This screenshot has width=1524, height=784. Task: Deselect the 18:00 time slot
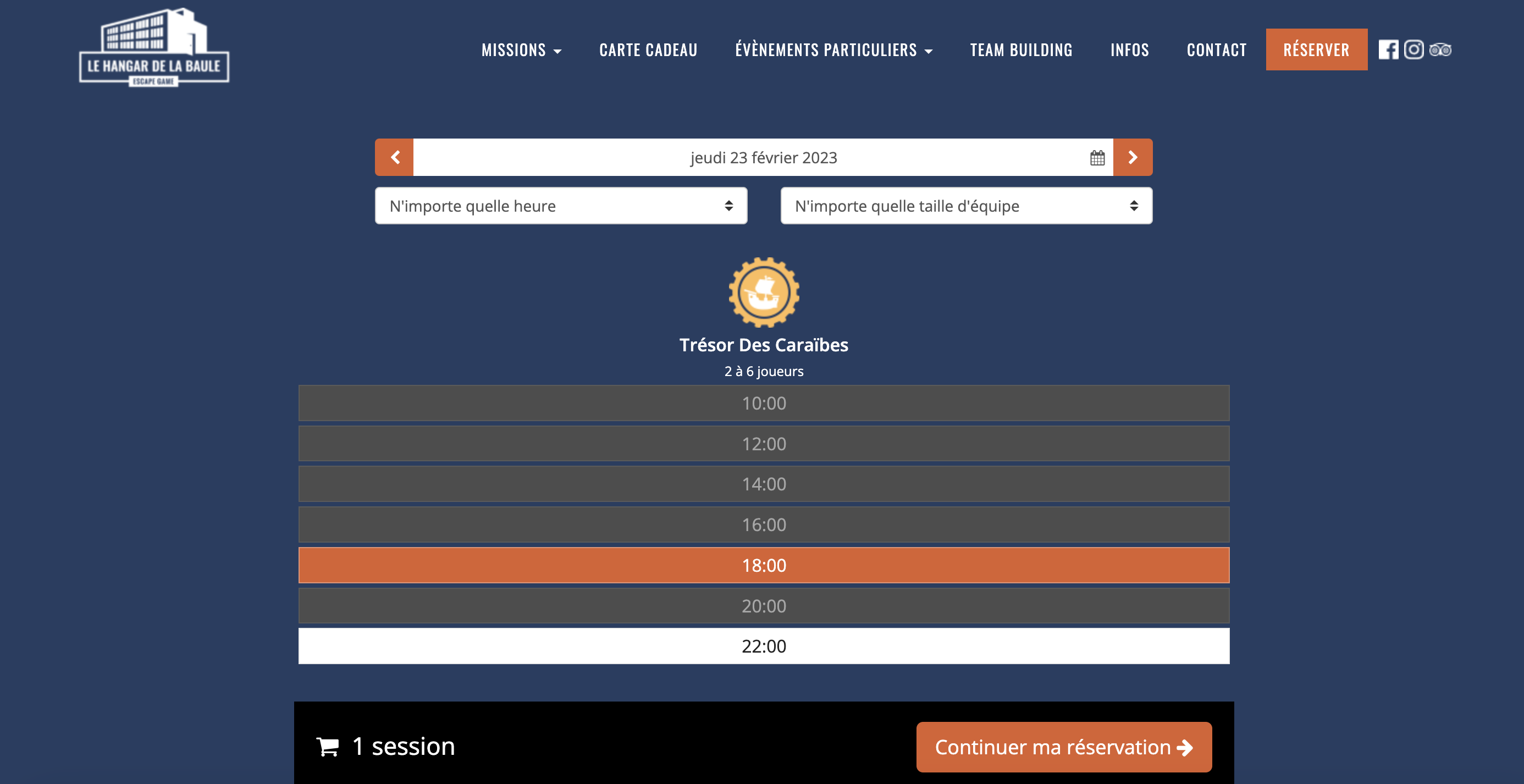pyautogui.click(x=764, y=565)
